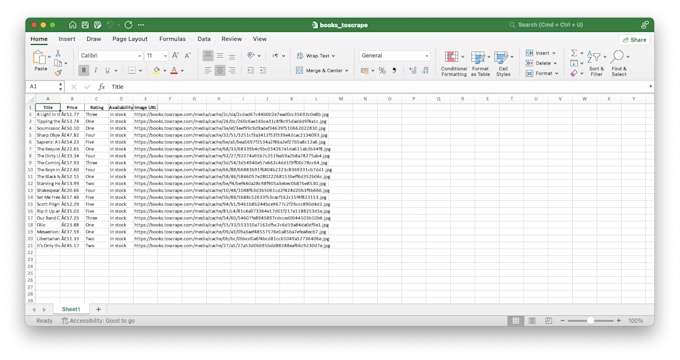The image size is (680, 360).
Task: Add a new sheet with plus button
Action: point(98,309)
